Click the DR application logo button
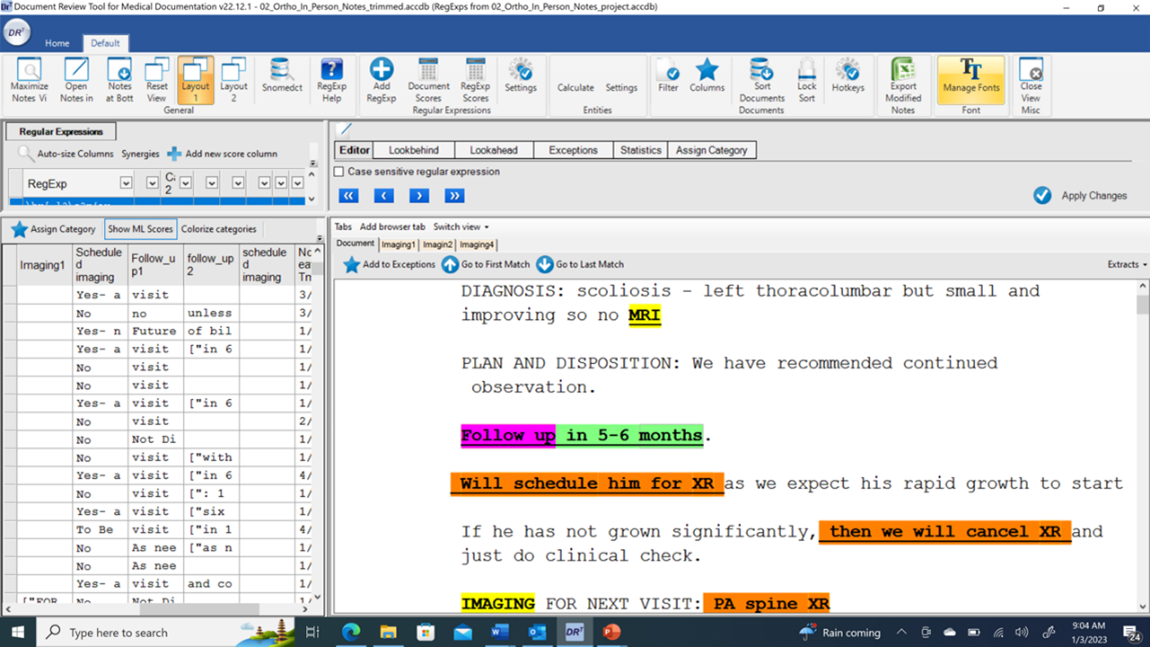The image size is (1150, 647). [16, 32]
